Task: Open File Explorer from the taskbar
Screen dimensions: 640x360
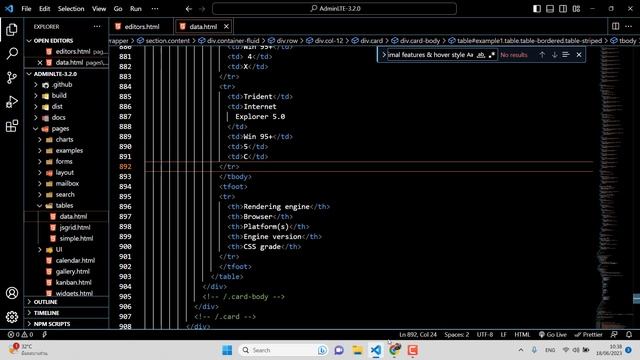Action: pyautogui.click(x=357, y=350)
